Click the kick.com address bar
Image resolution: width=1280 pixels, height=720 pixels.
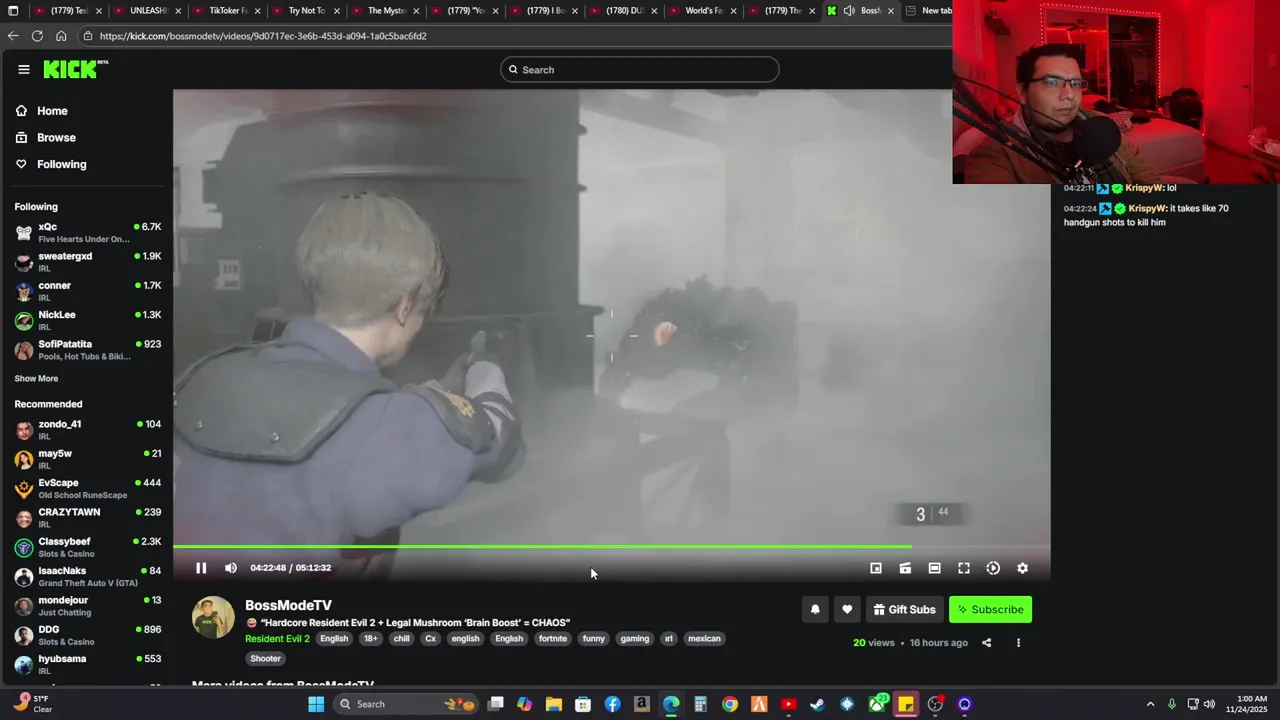pyautogui.click(x=515, y=36)
